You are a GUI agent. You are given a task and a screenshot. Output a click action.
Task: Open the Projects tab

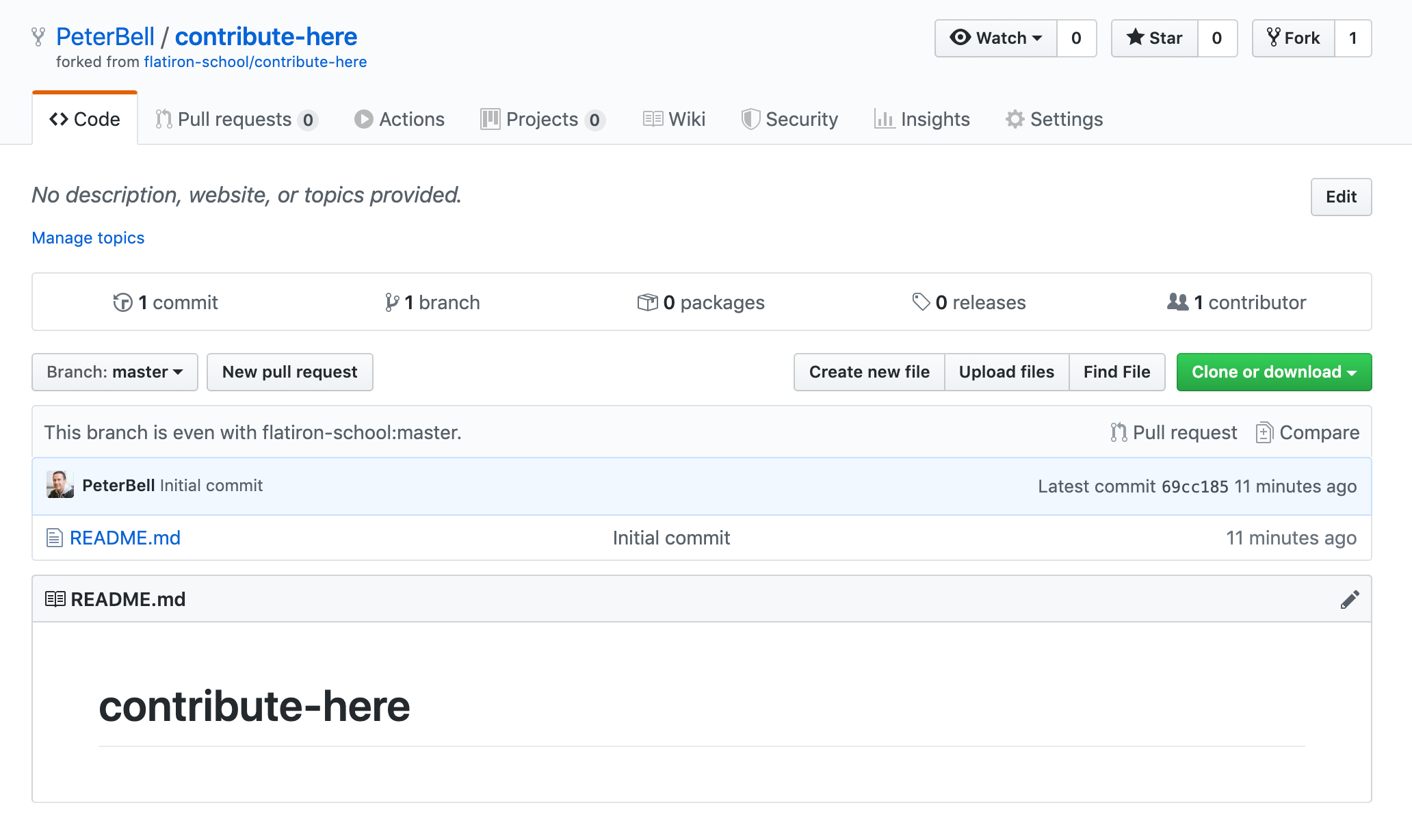(542, 119)
